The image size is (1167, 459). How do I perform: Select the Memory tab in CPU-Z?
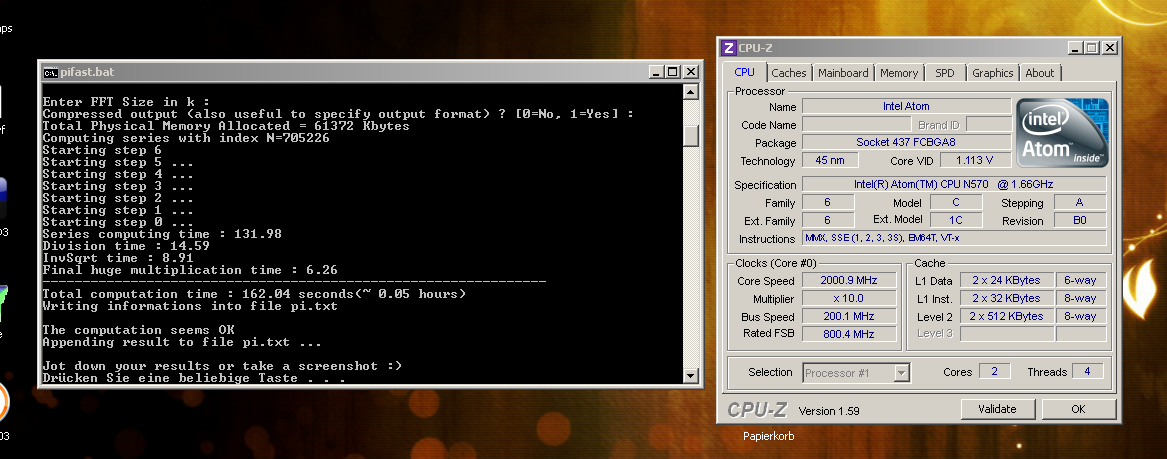coord(899,73)
